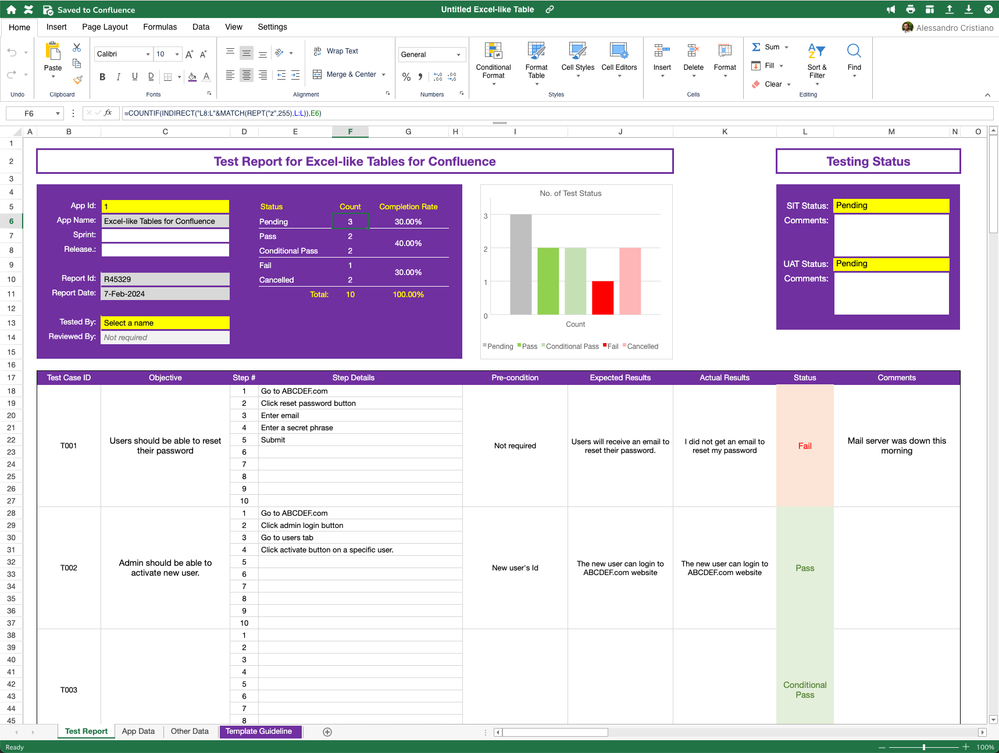Click the Cell Editors icon
This screenshot has width=999, height=753.
click(619, 62)
